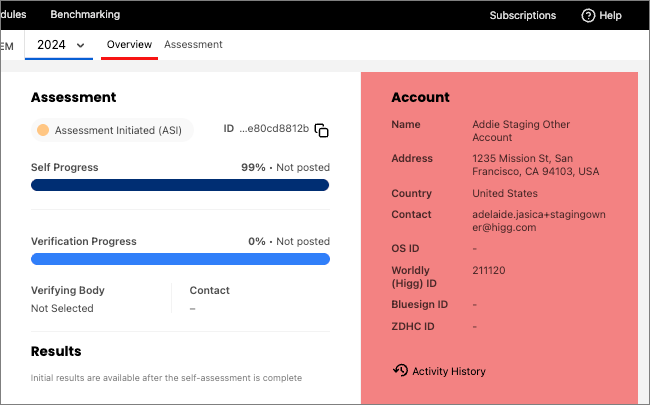Click the Verifying Body Not Selected text
Viewport: 650px width, 405px height.
click(x=62, y=308)
